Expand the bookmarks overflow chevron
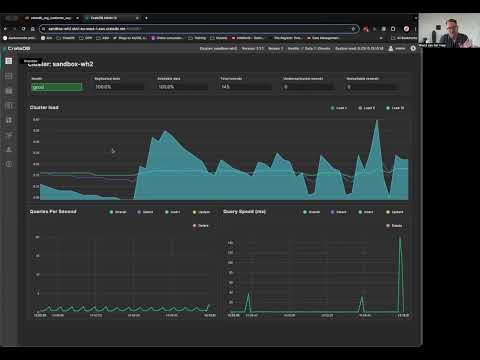This screenshot has height=360, width=480. (x=381, y=38)
